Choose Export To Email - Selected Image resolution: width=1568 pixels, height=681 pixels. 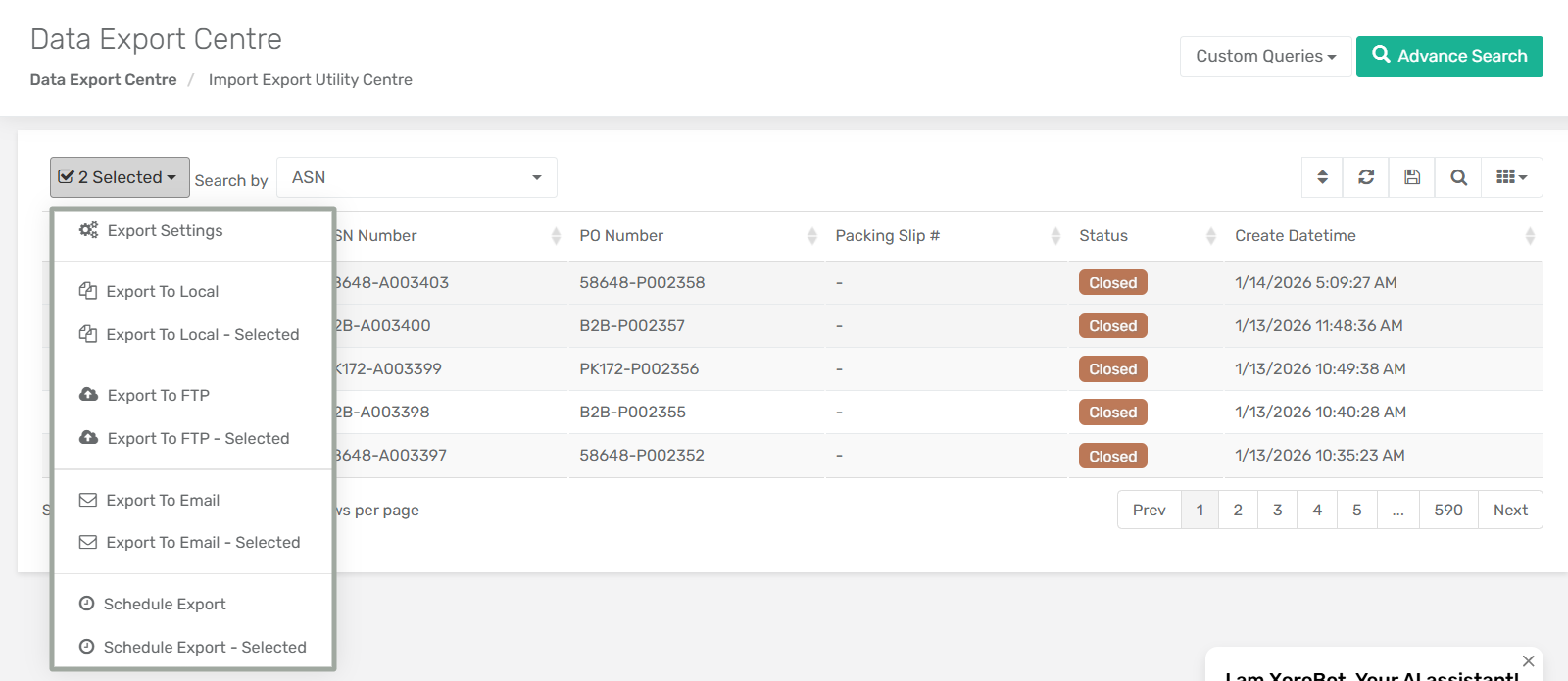[x=203, y=543]
